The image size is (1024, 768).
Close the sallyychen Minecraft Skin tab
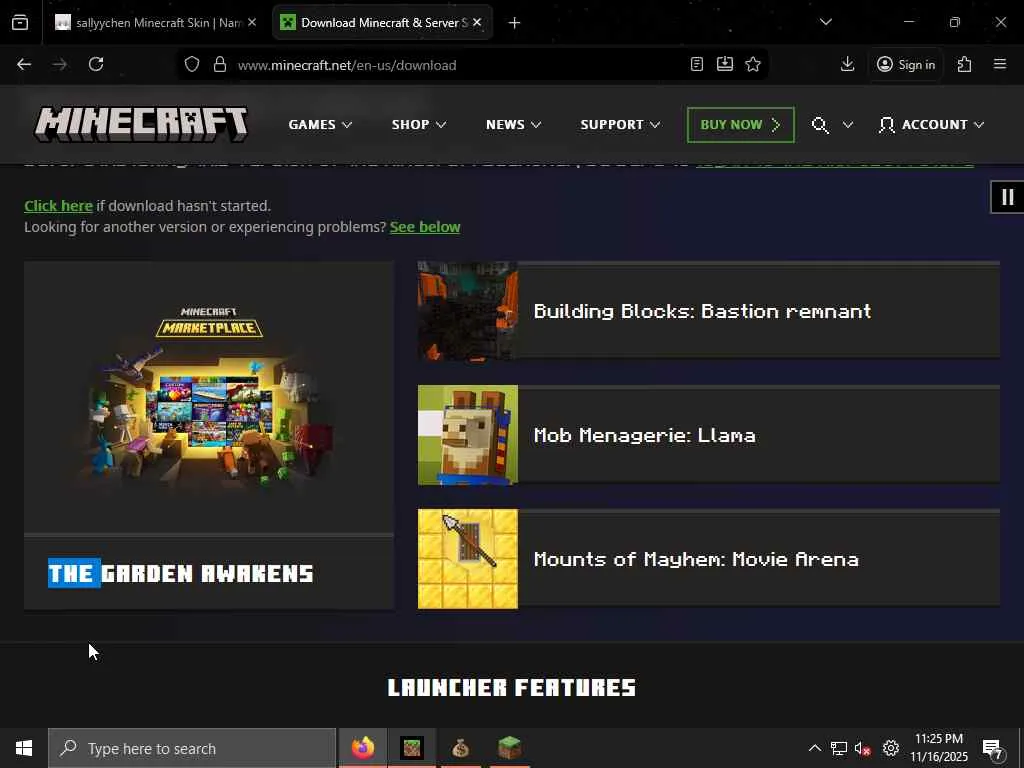[x=252, y=22]
